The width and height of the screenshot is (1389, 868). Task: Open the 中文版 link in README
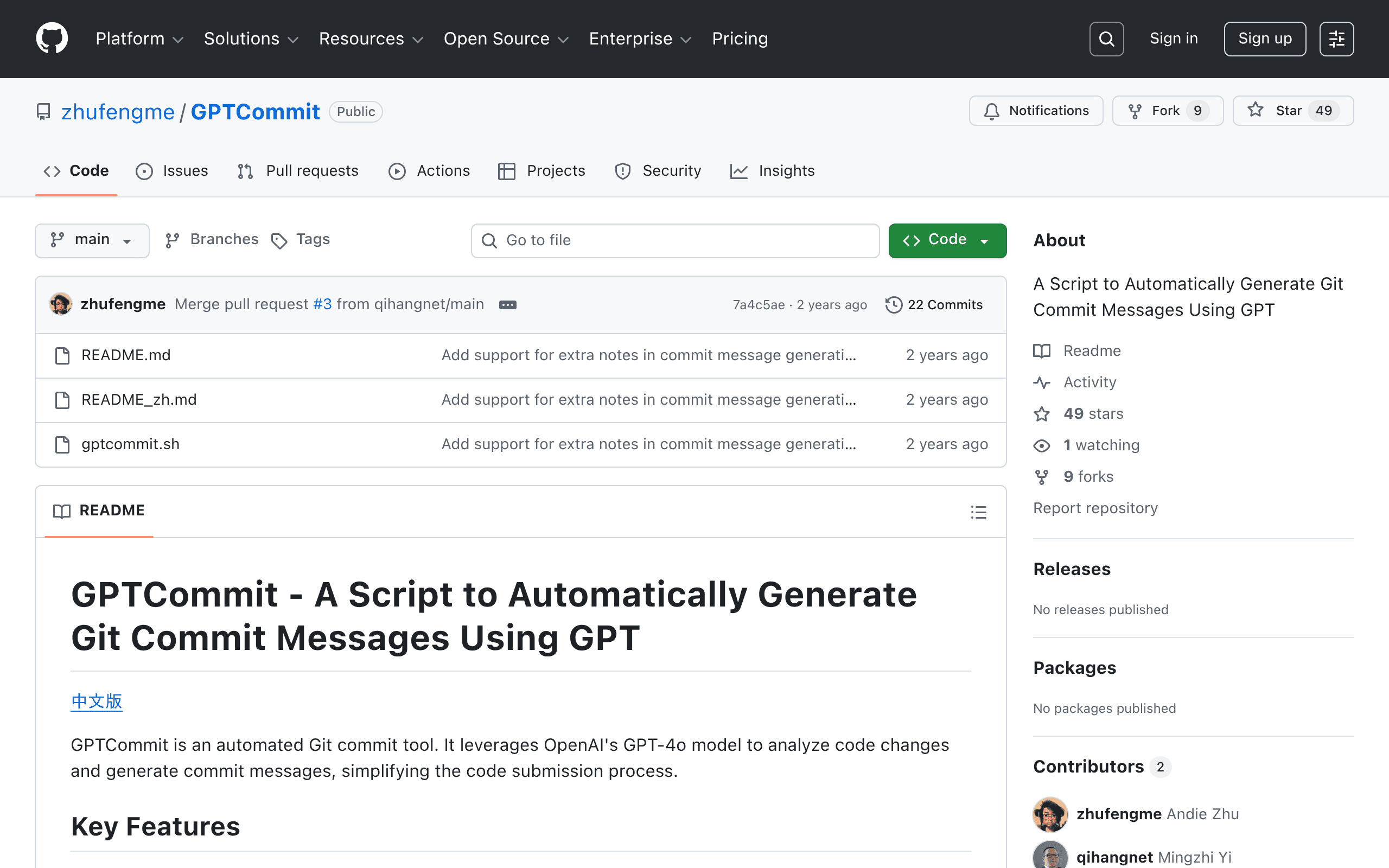click(x=97, y=701)
